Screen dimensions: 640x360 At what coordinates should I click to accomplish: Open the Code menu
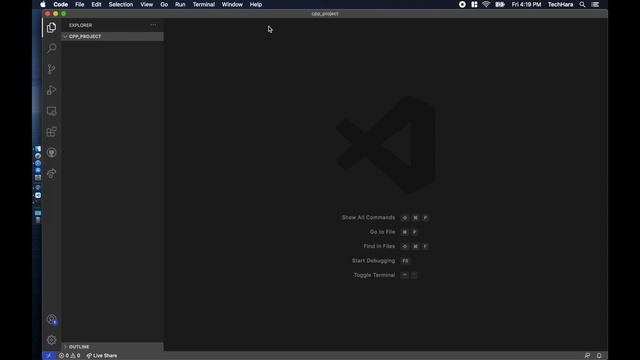coord(60,4)
